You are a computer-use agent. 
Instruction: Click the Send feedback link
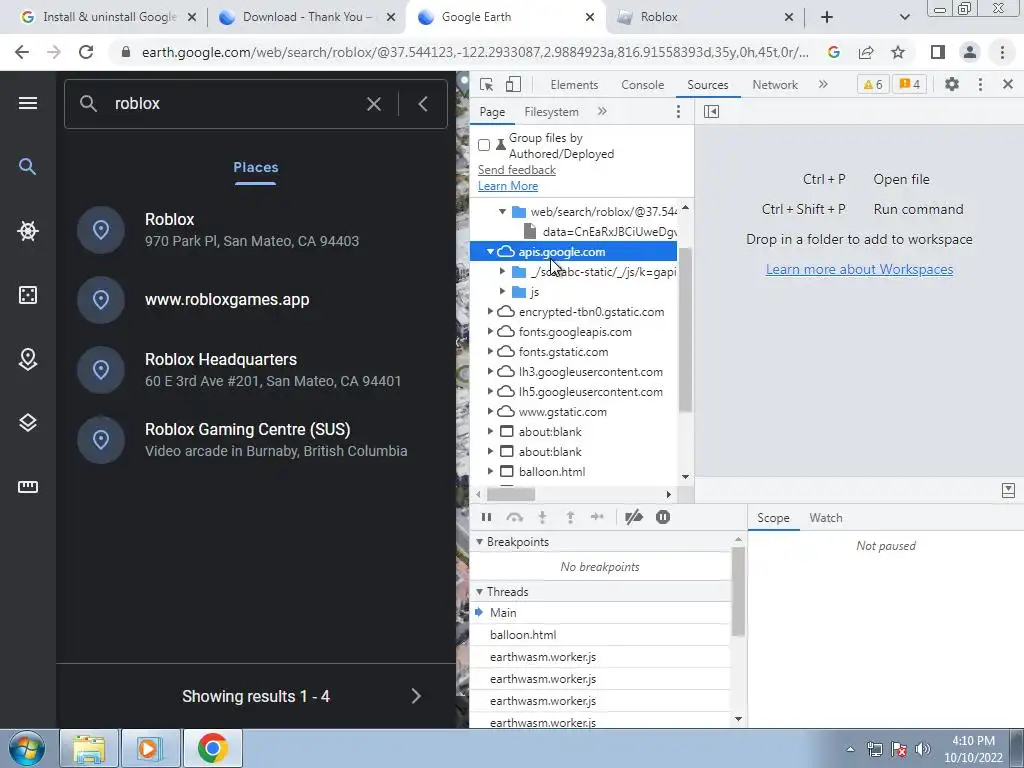517,170
